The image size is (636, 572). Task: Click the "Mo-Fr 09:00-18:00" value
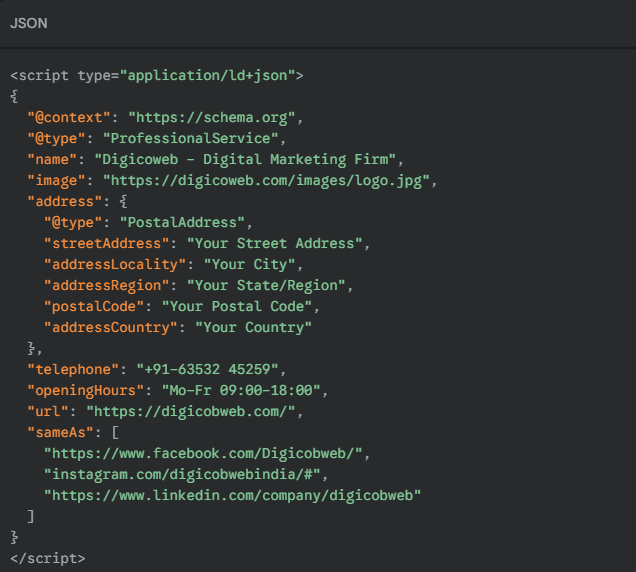[241, 390]
